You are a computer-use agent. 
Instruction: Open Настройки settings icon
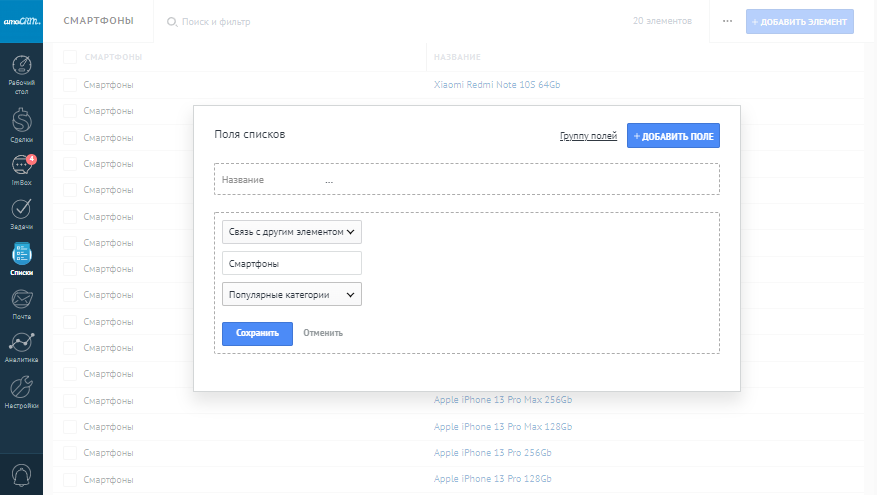point(21,388)
